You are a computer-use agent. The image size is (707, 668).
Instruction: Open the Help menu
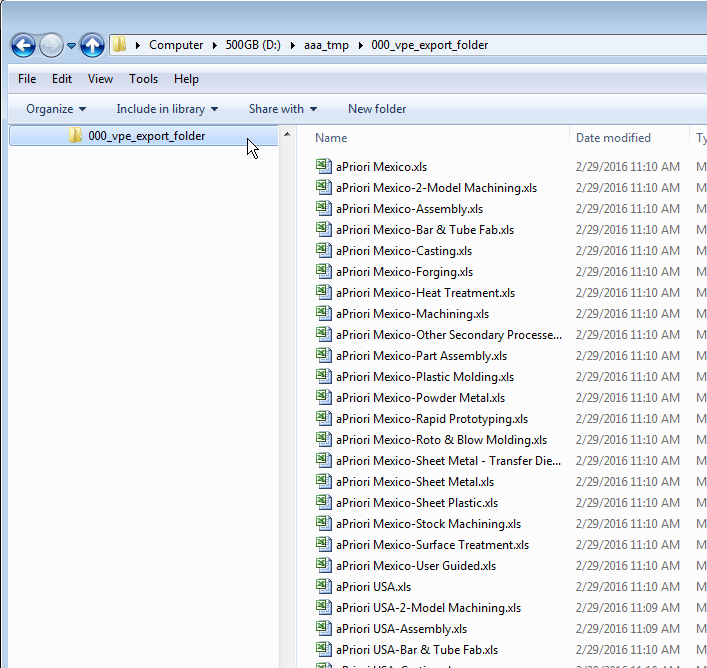pyautogui.click(x=186, y=79)
